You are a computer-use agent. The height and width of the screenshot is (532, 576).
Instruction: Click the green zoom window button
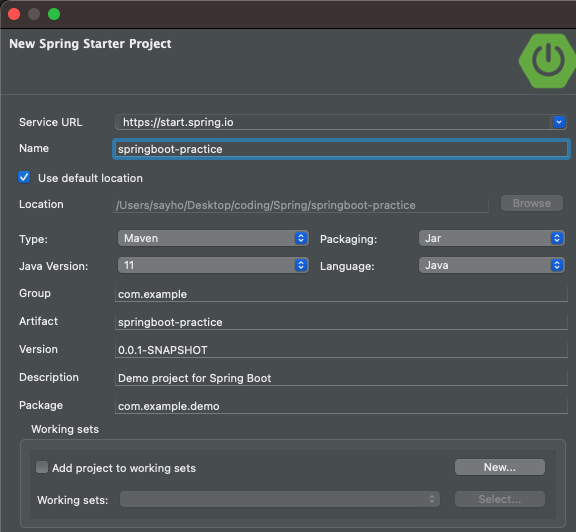tap(54, 14)
